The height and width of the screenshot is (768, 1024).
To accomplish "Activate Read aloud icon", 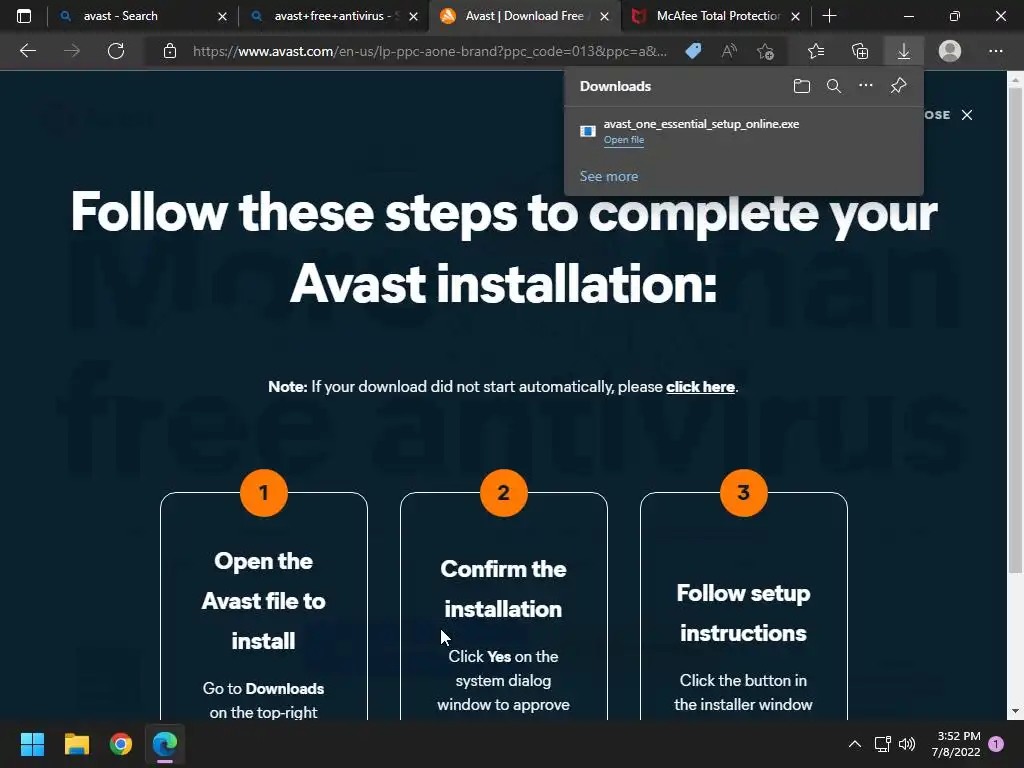I will (x=729, y=51).
